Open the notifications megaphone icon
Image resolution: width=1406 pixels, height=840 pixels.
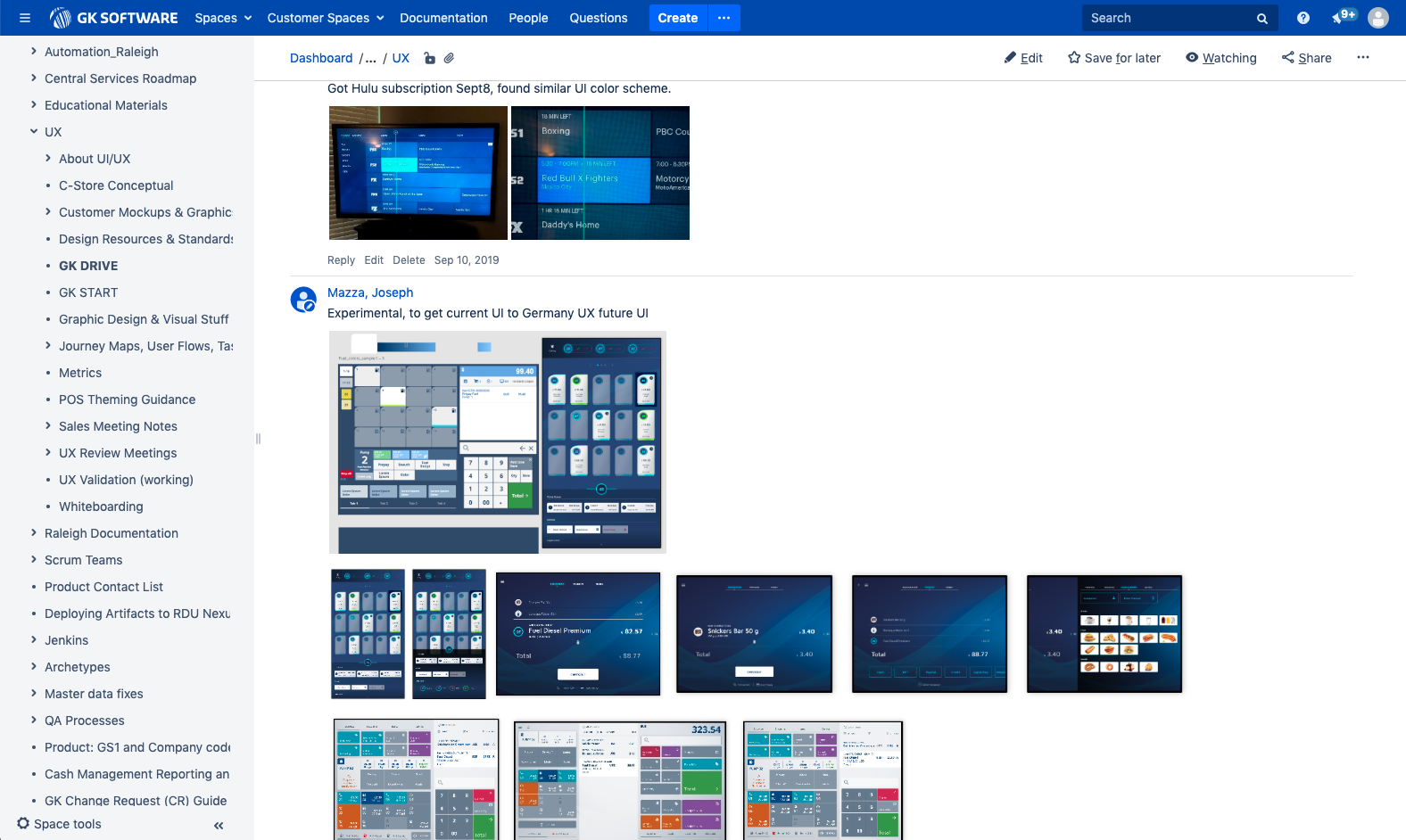(1341, 18)
